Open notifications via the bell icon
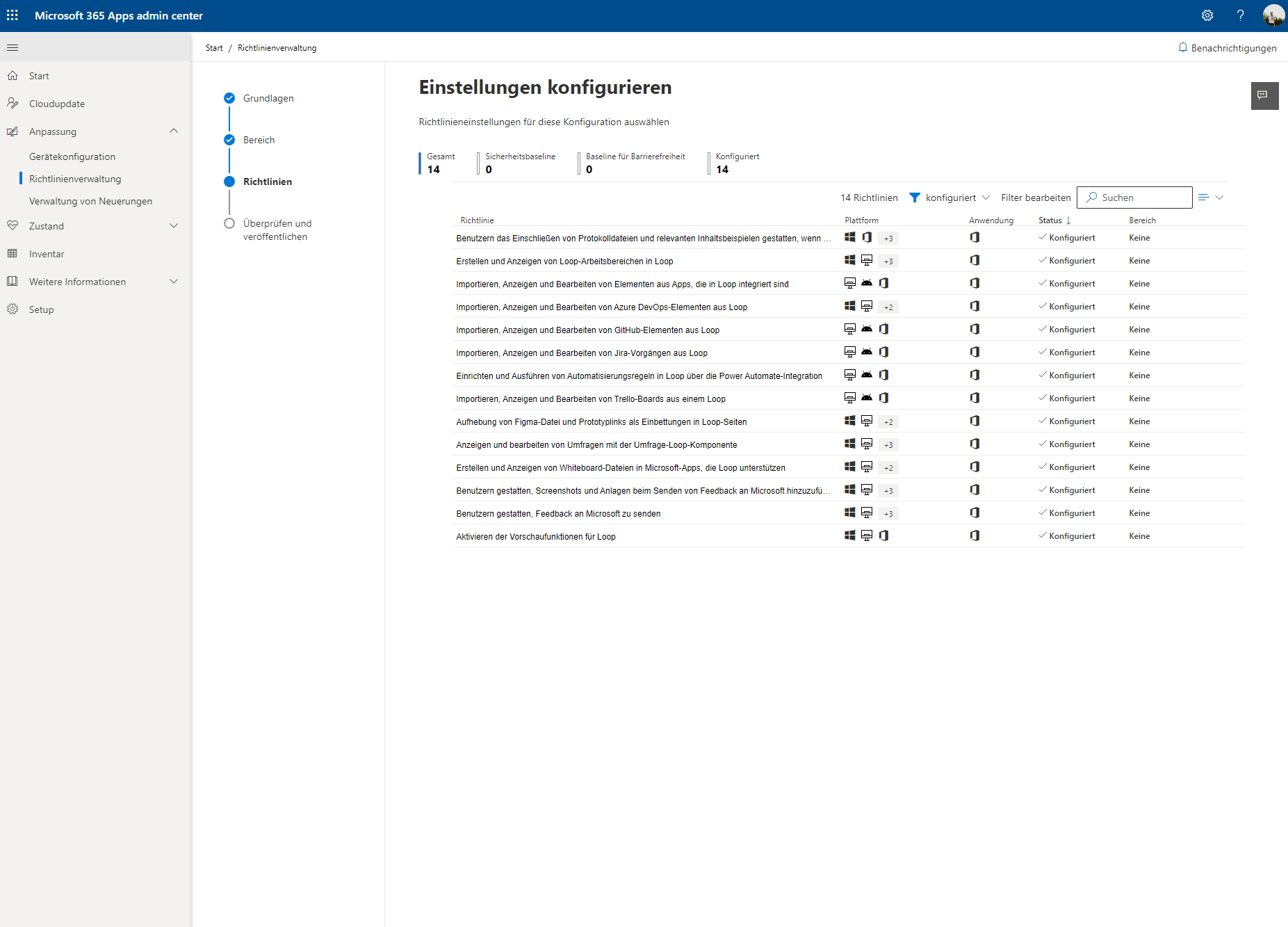Screen dimensions: 1288x927 (1183, 47)
